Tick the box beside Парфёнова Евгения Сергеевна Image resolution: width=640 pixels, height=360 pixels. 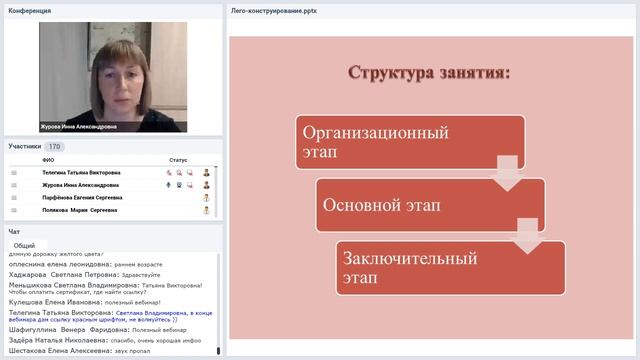pos(14,198)
